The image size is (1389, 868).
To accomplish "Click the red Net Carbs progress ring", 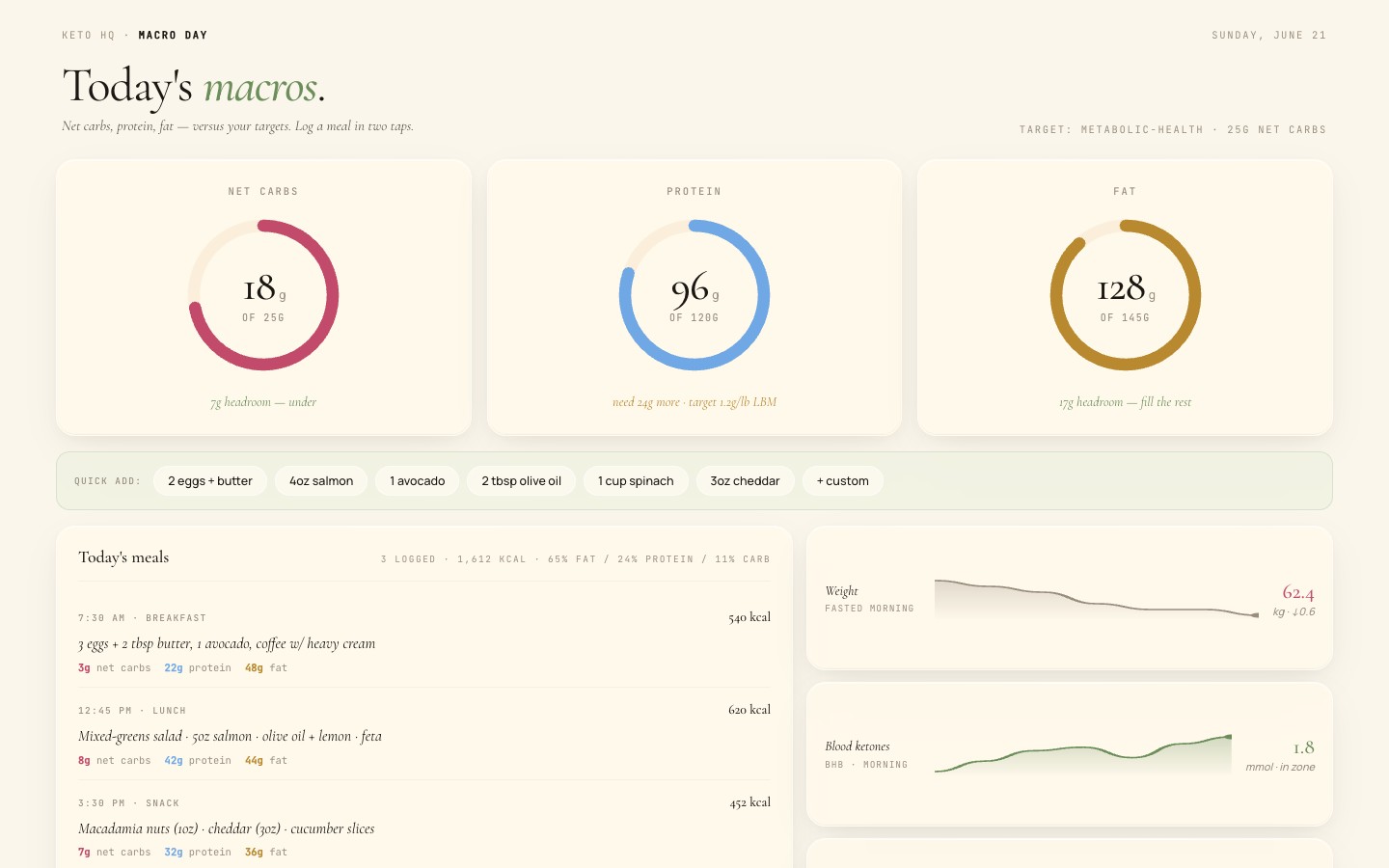I will pyautogui.click(x=263, y=295).
